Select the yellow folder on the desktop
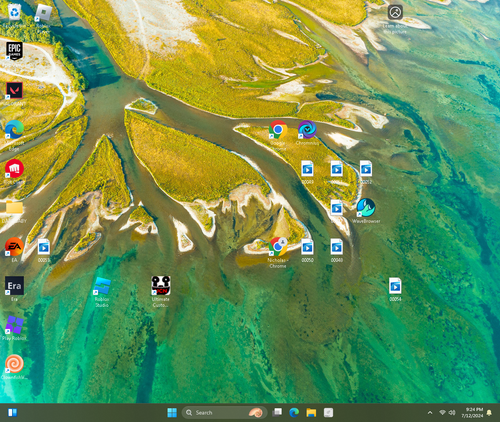Screen dimensions: 500x422 (14, 207)
